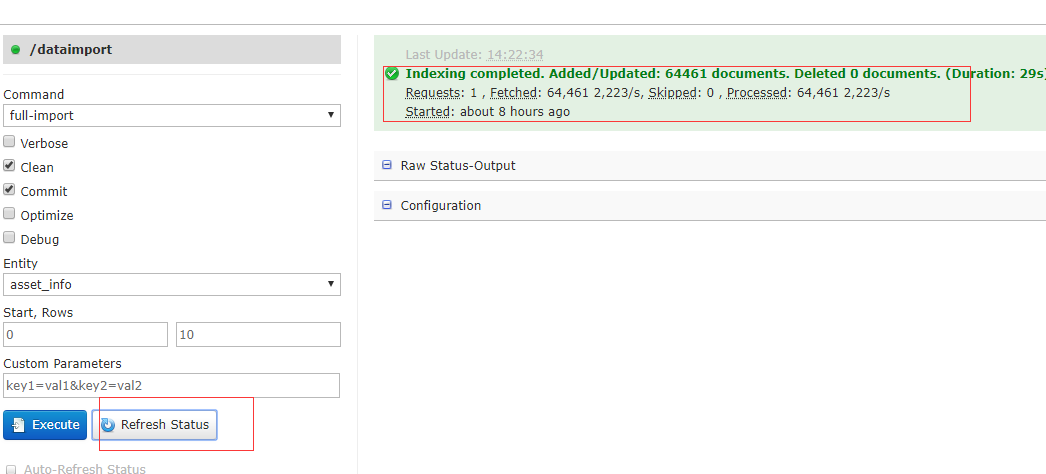Screen dimensions: 1046x474
Task: Enable Auto-Refresh Status checkbox
Action: click(10, 468)
